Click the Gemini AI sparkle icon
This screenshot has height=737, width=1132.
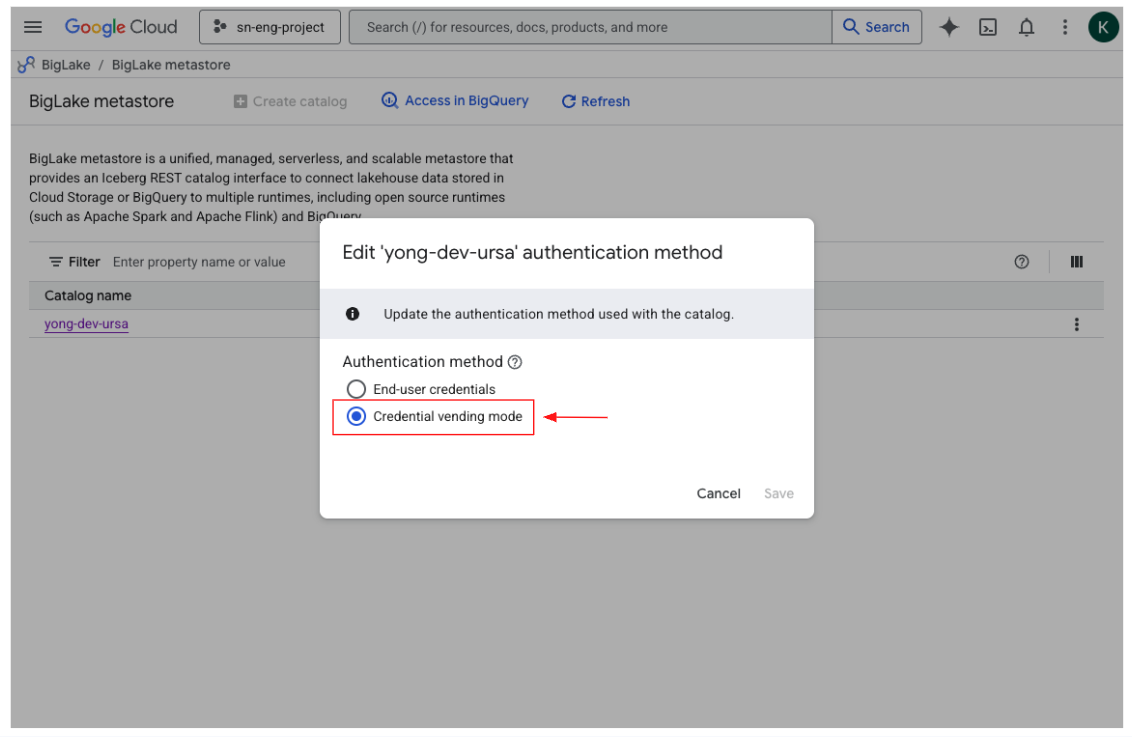coord(949,27)
